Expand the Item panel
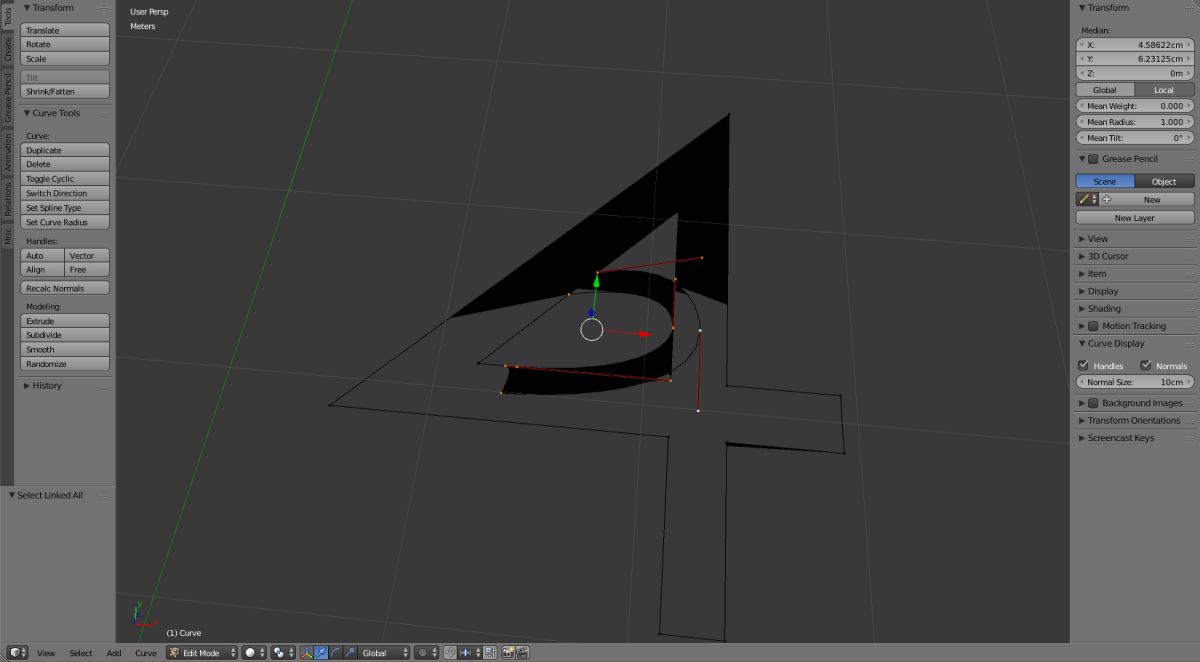 pyautogui.click(x=1097, y=274)
